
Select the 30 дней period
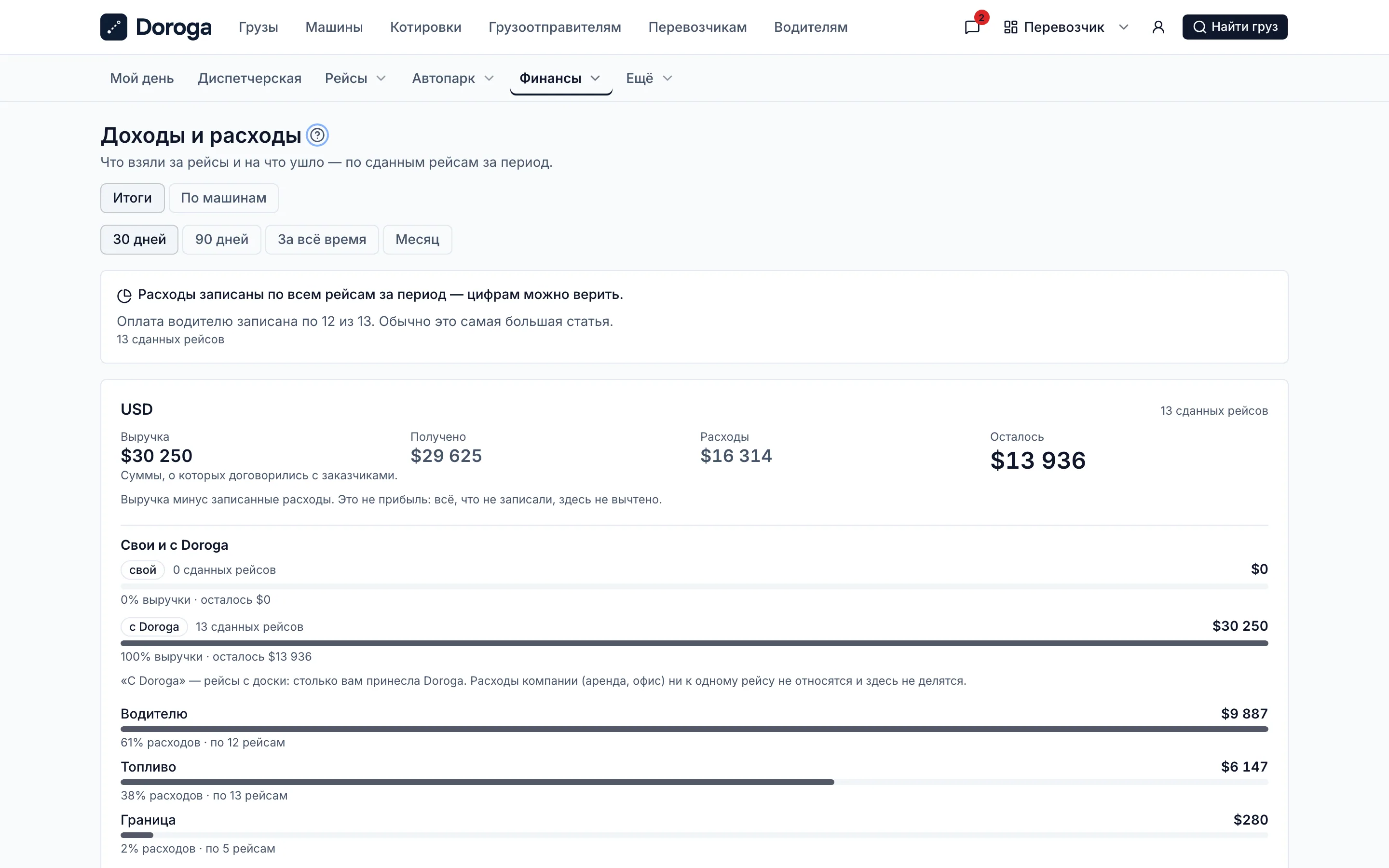(139, 239)
